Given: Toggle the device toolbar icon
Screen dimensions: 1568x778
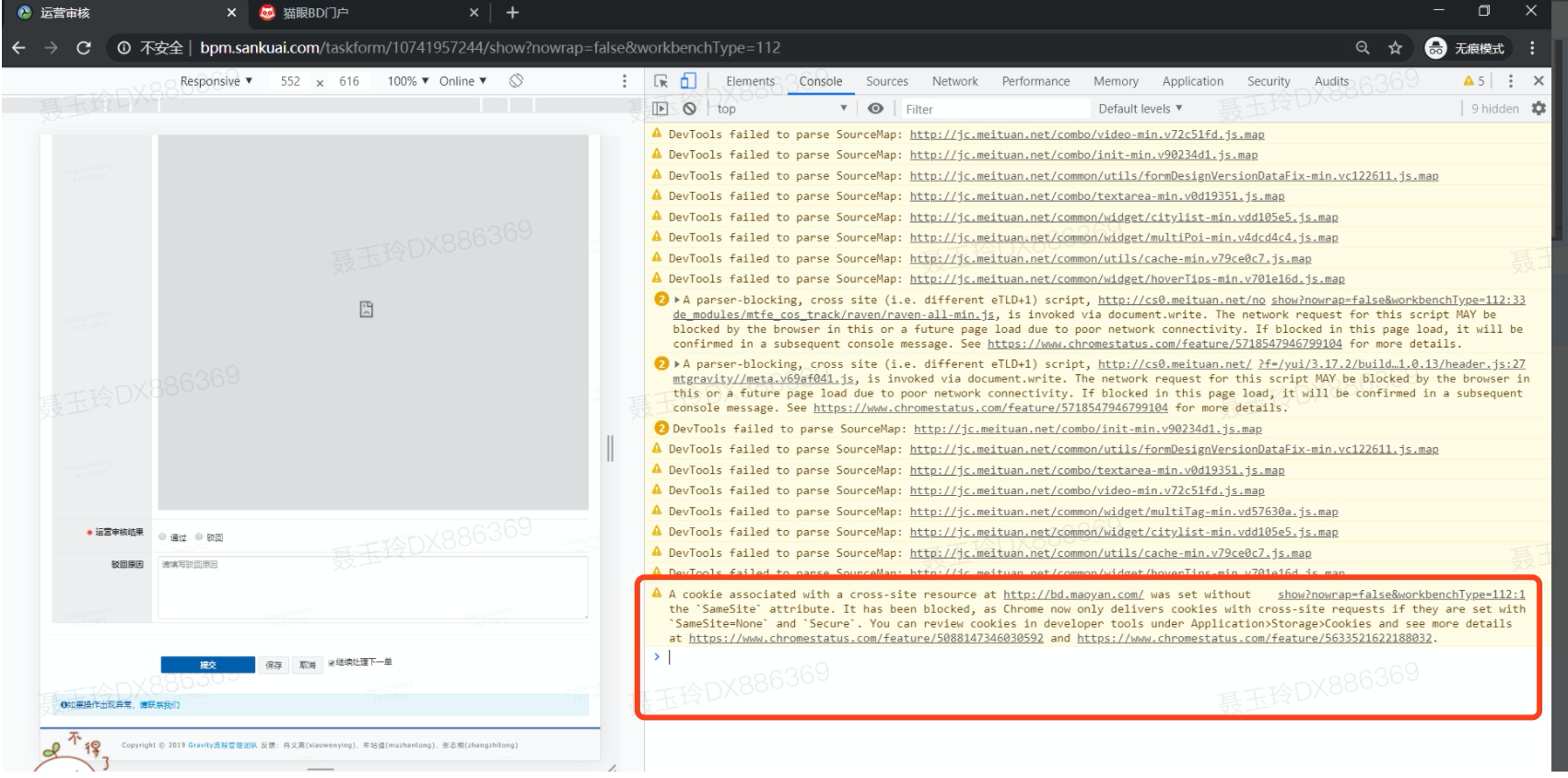Looking at the screenshot, I should pos(688,81).
